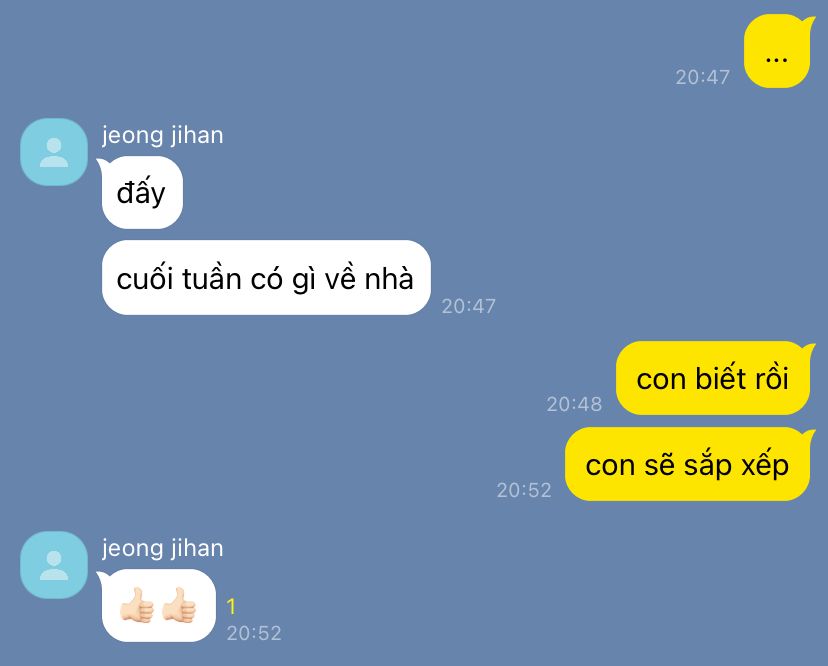Click 20:52 timestamp beside 'con sẽ sắp xếp'
This screenshot has height=666, width=828.
(x=524, y=490)
